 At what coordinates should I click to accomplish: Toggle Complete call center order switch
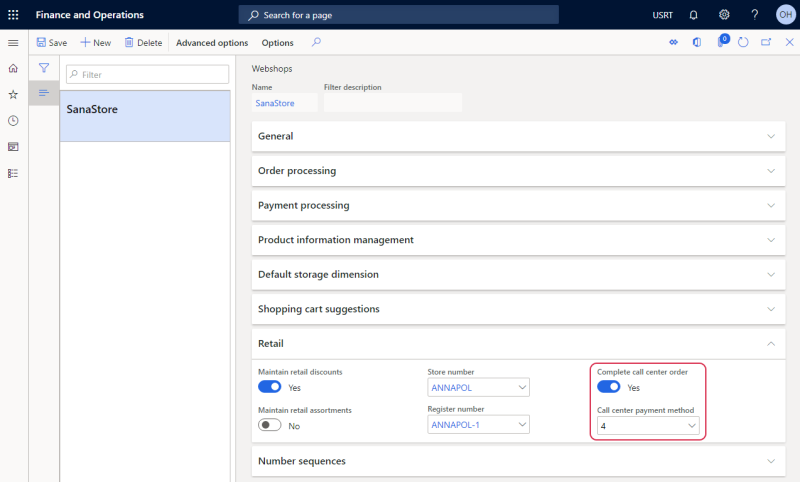click(609, 387)
